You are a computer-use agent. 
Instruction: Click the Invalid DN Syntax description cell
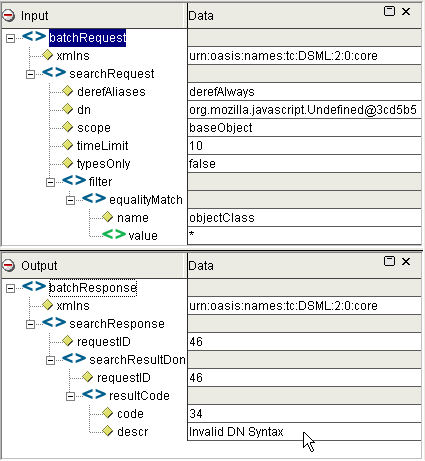point(304,432)
